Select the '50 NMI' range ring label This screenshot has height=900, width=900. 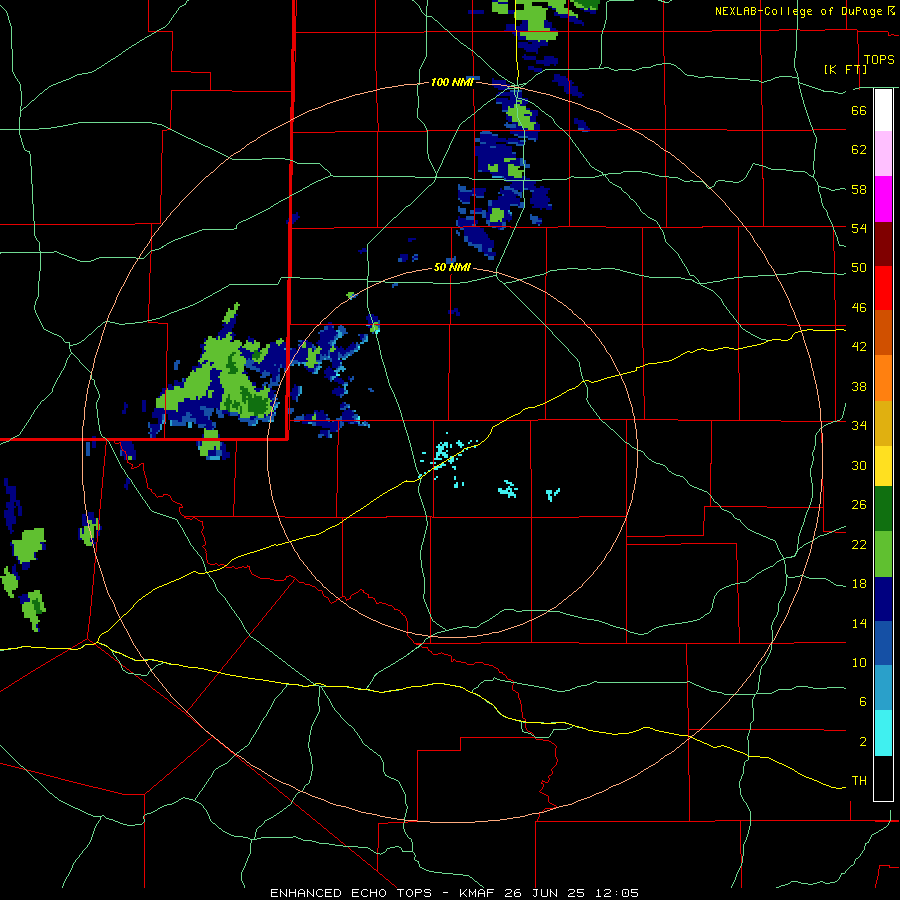pos(452,267)
